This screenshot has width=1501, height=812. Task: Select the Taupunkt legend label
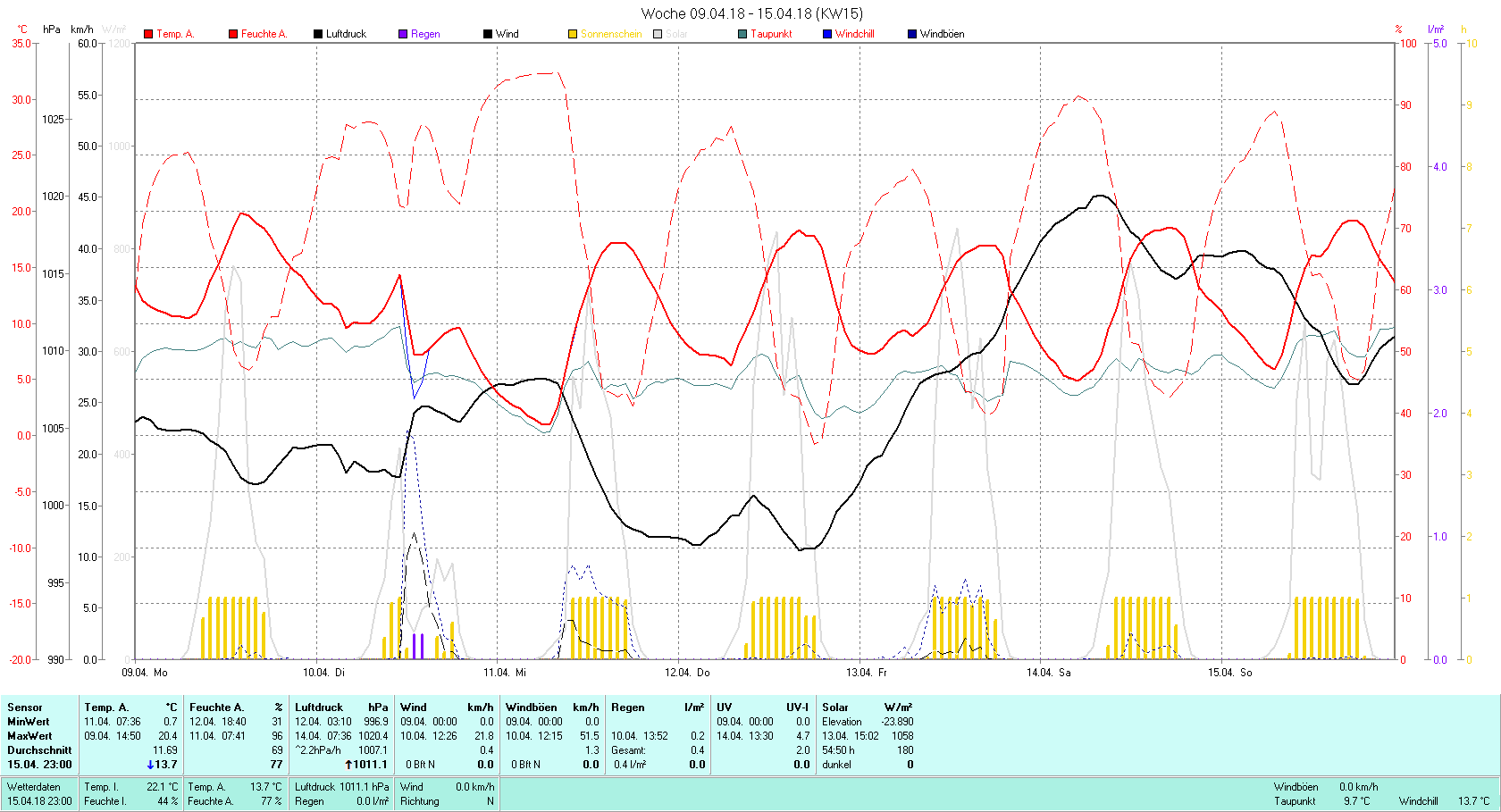click(771, 34)
